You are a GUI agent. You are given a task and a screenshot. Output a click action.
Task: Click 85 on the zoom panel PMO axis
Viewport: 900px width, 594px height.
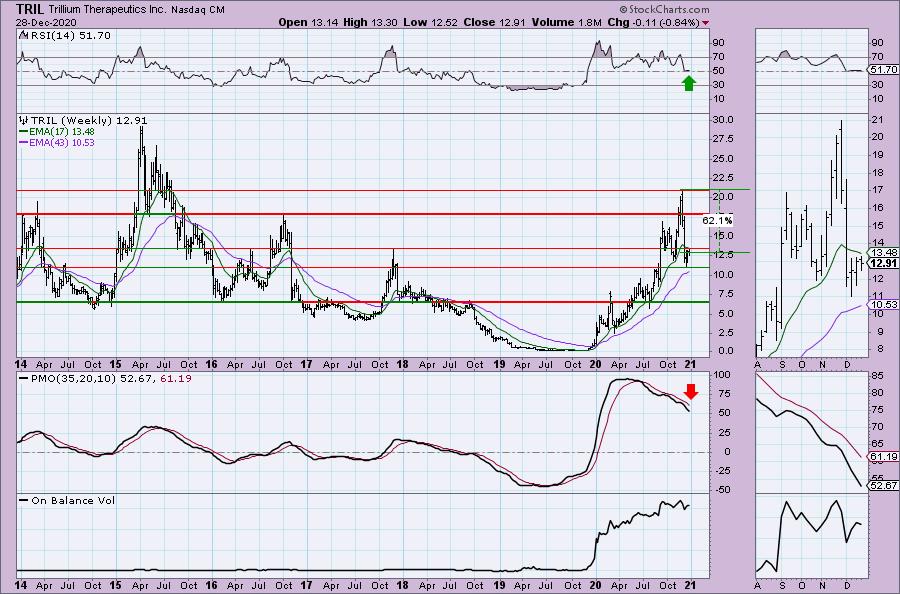(x=878, y=376)
